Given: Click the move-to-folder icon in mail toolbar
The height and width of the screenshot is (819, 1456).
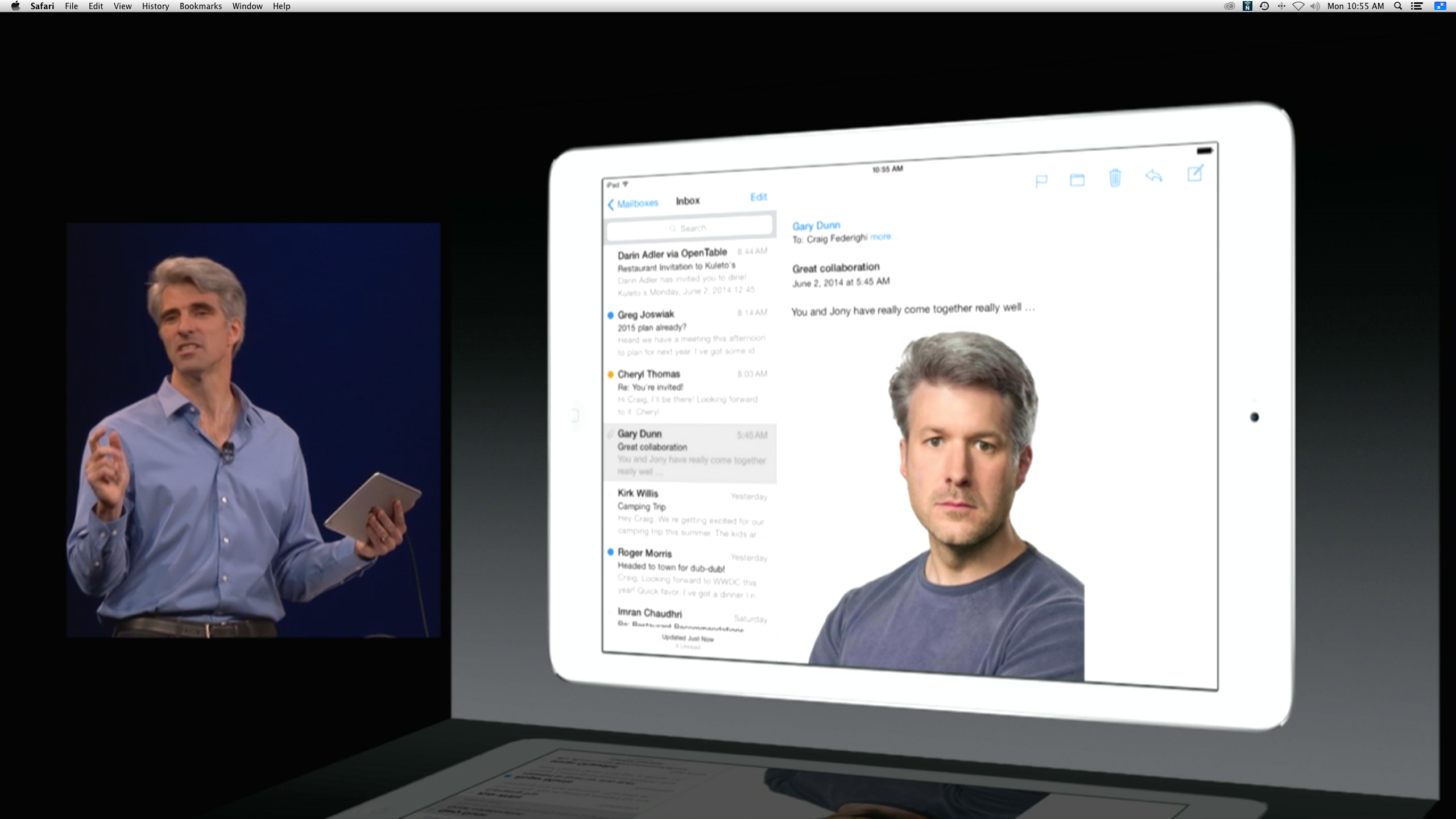Looking at the screenshot, I should coord(1077,180).
